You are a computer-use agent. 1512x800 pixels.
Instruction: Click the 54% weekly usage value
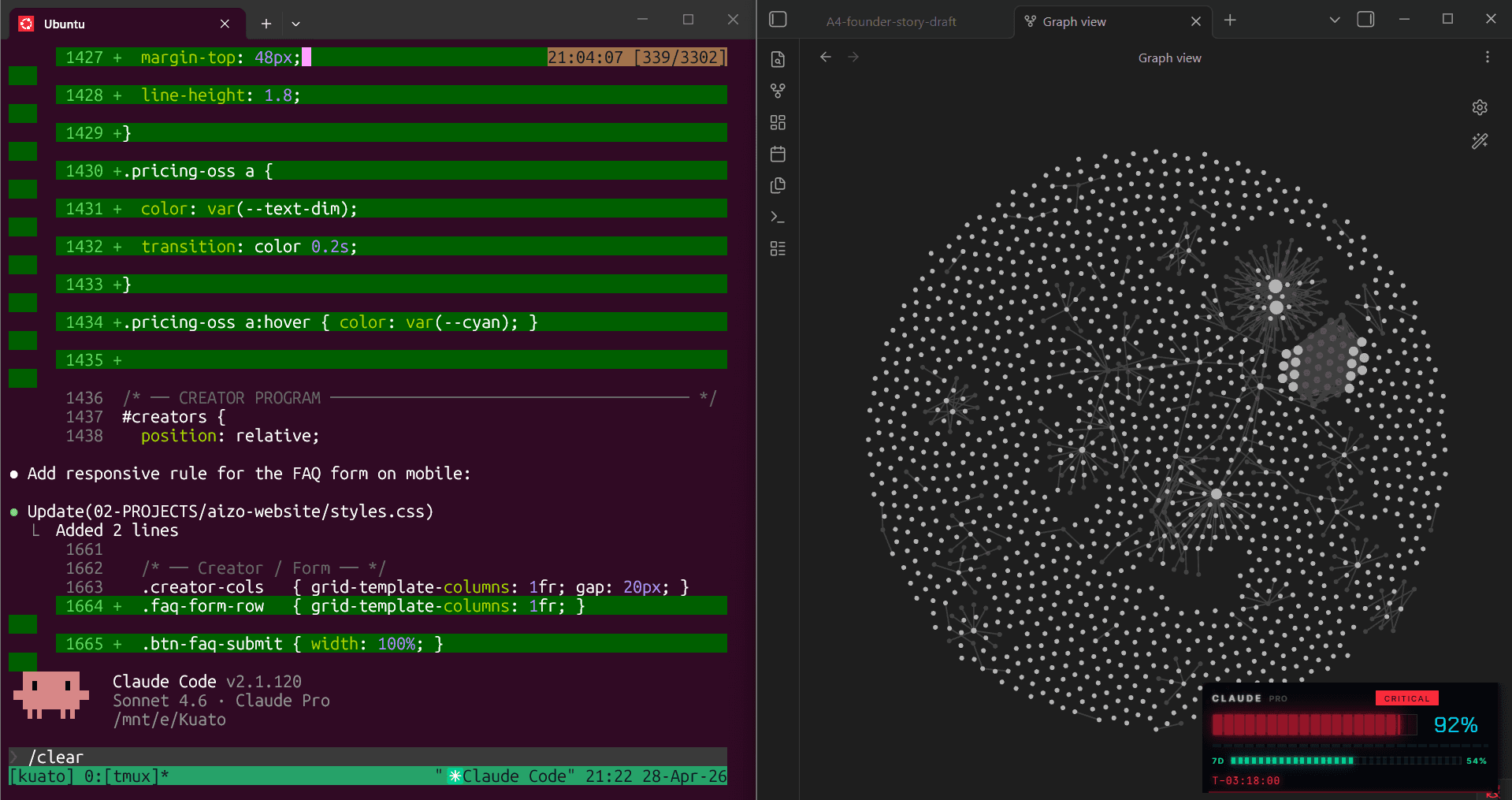click(1476, 761)
